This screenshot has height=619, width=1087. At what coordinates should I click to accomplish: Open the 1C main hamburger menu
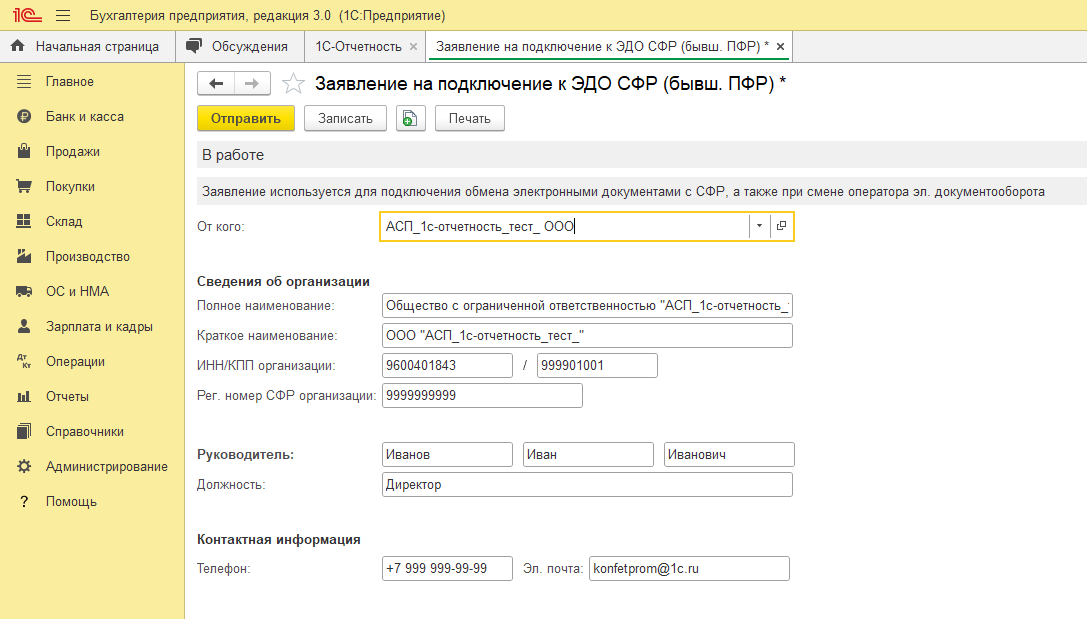point(63,15)
